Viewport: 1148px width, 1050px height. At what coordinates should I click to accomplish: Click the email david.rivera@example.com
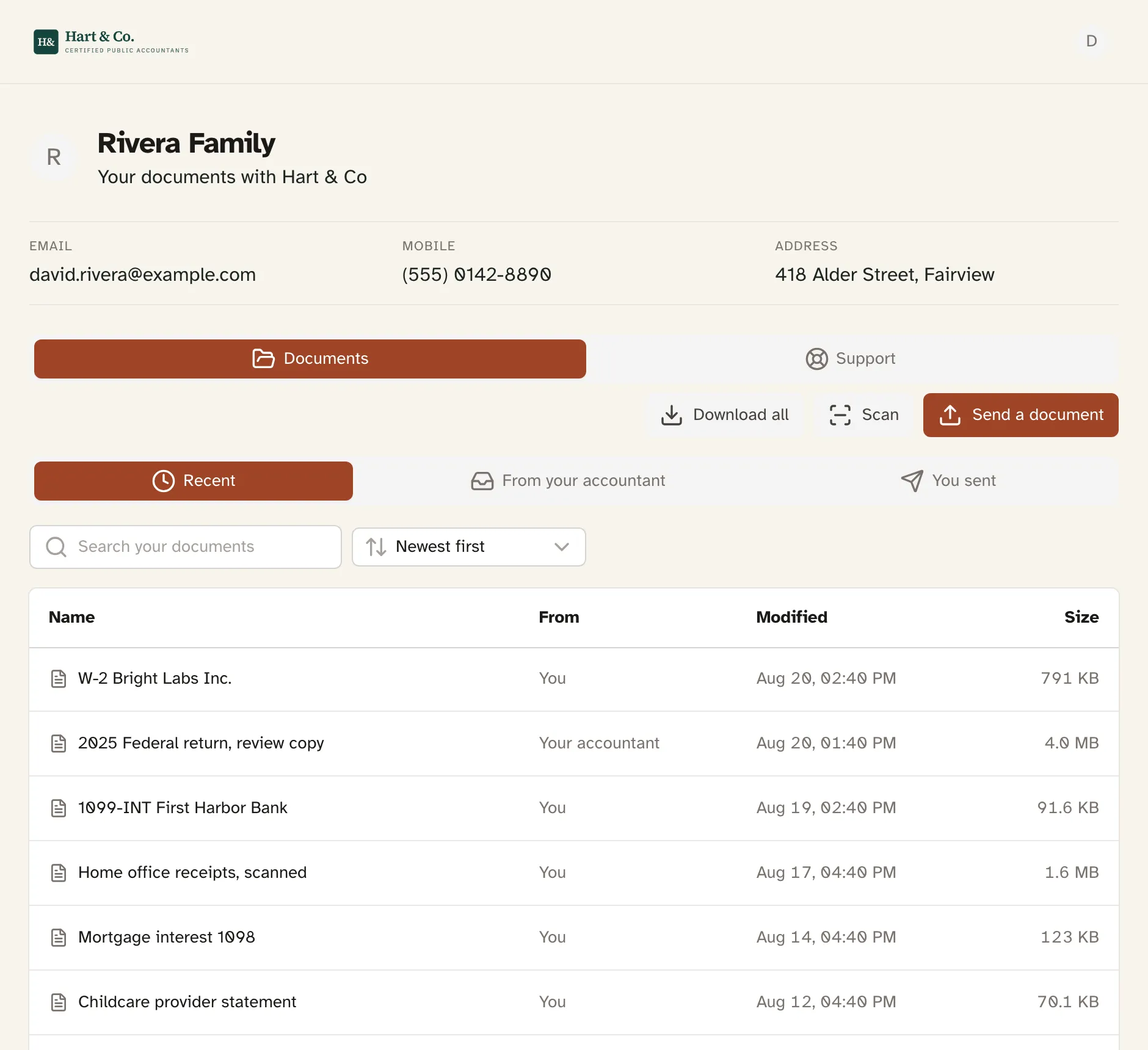click(x=142, y=275)
